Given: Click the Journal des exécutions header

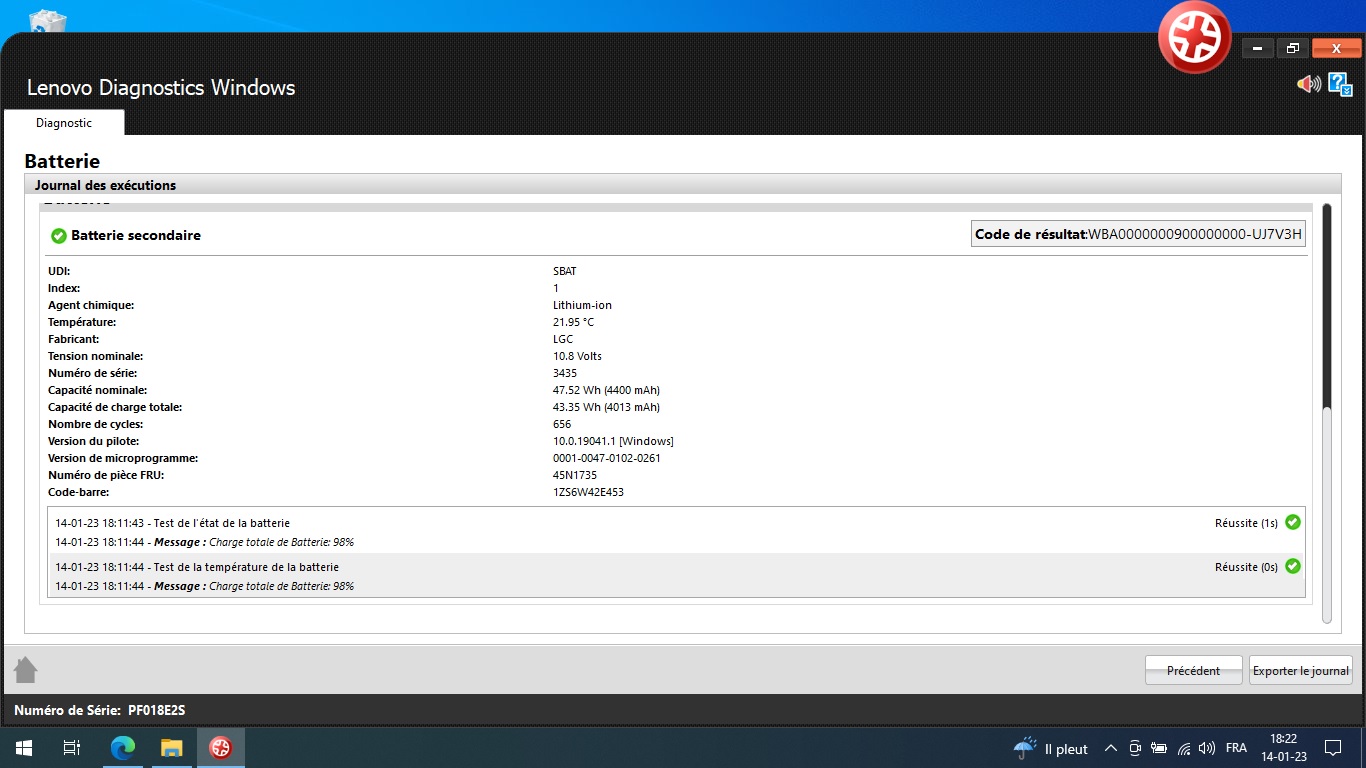Looking at the screenshot, I should [x=682, y=185].
